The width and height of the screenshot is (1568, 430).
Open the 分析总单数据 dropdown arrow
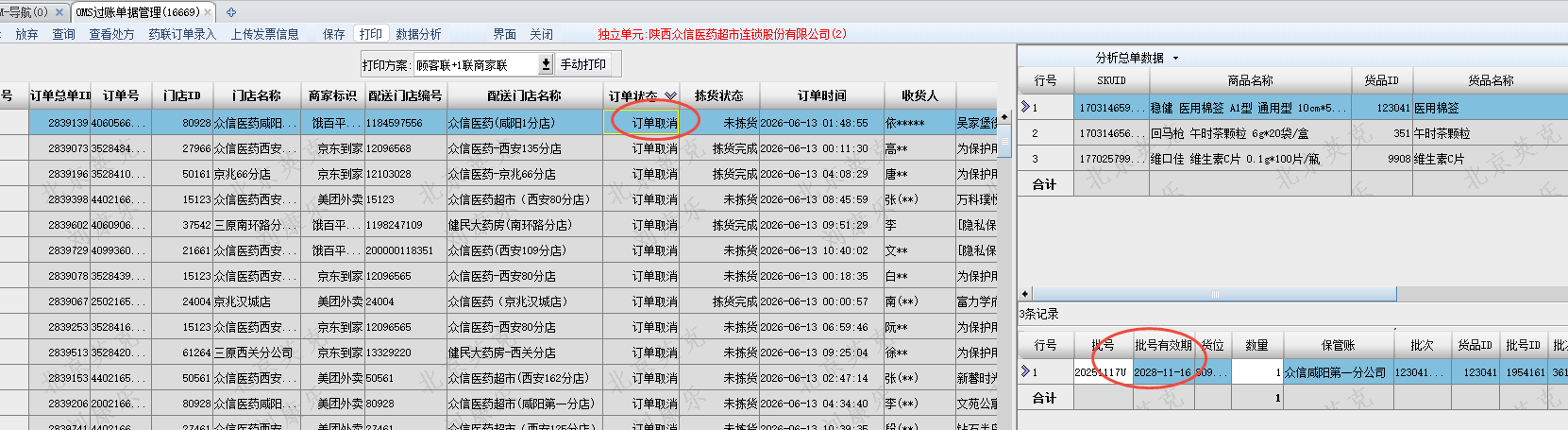[x=1175, y=59]
